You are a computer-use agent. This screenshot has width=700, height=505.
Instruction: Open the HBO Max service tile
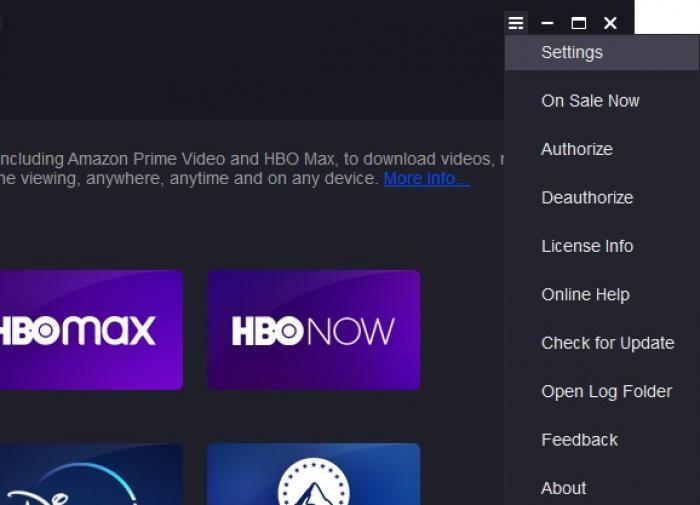point(91,330)
